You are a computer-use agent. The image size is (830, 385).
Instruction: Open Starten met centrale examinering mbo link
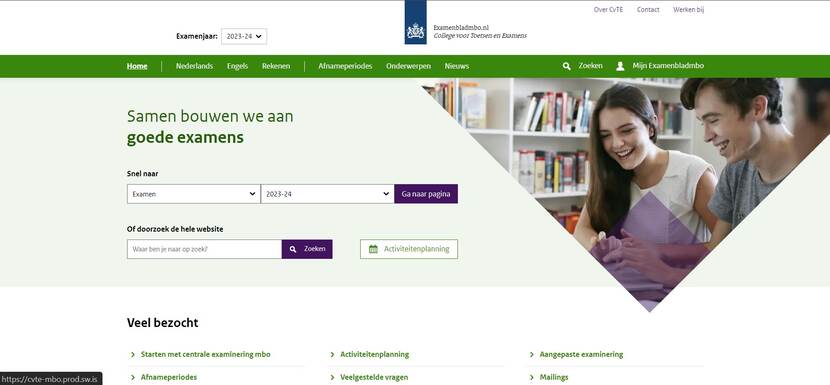click(x=205, y=355)
